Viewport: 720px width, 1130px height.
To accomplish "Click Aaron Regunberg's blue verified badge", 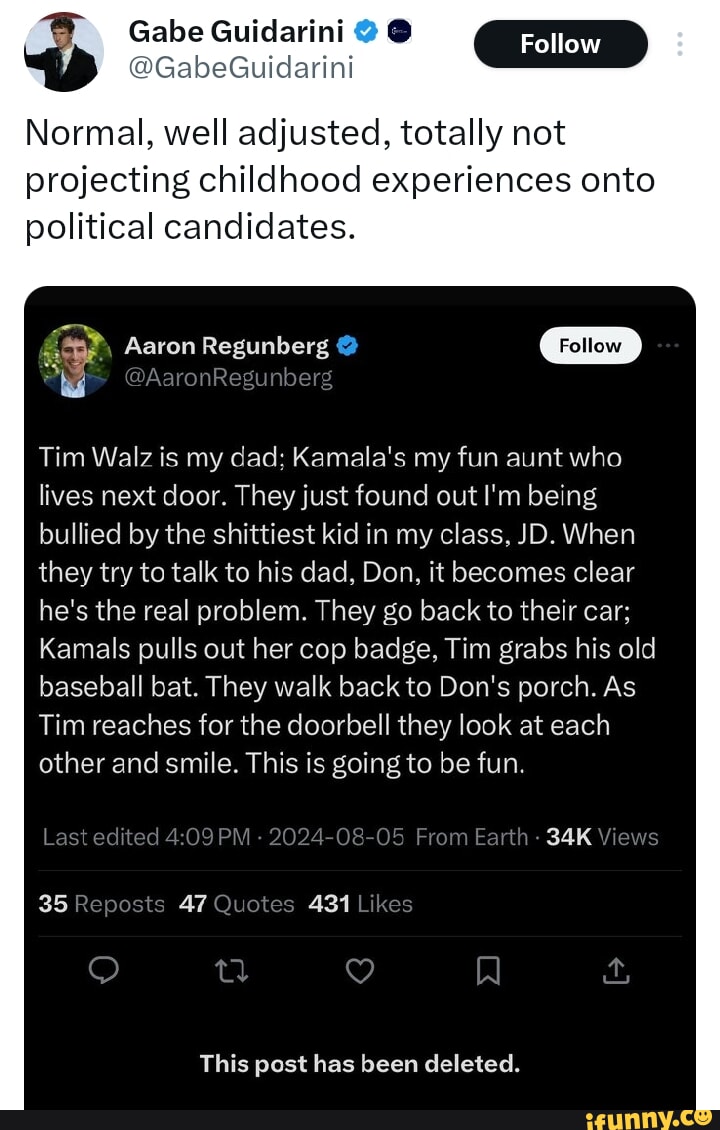I will click(348, 346).
